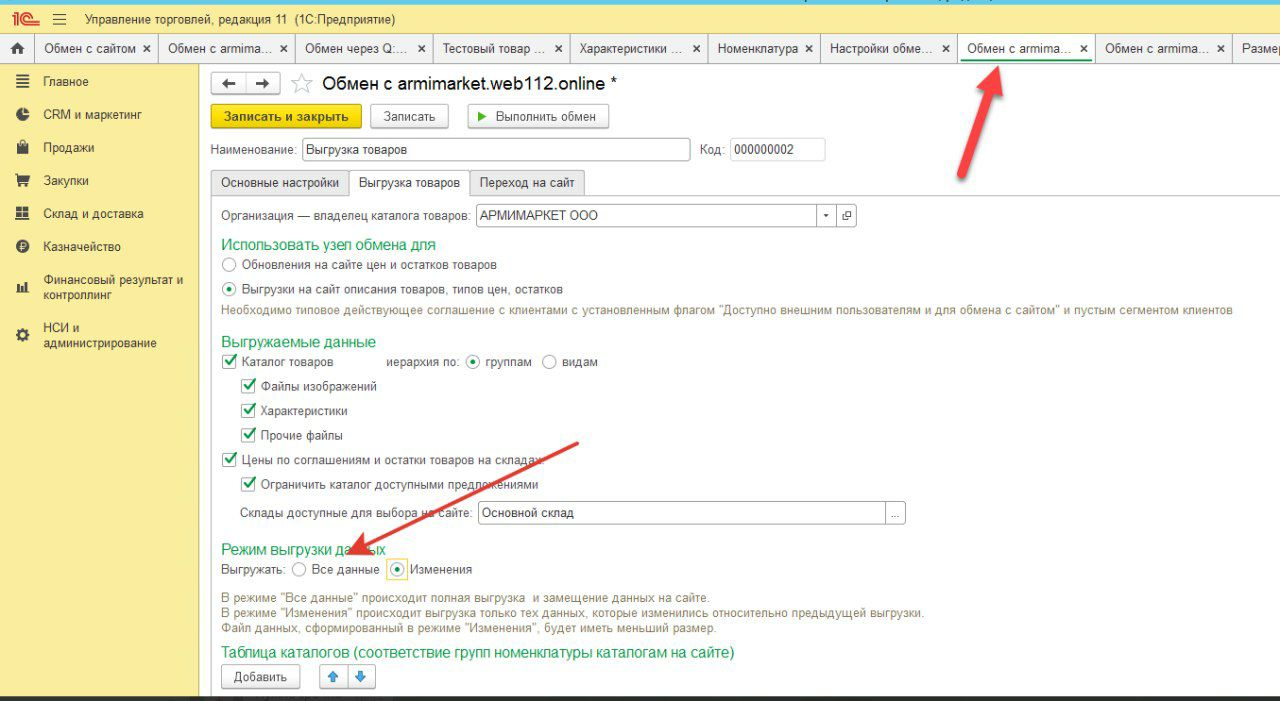This screenshot has width=1280, height=701.
Task: Close the Обмен с сайтом tab
Action: tap(146, 48)
